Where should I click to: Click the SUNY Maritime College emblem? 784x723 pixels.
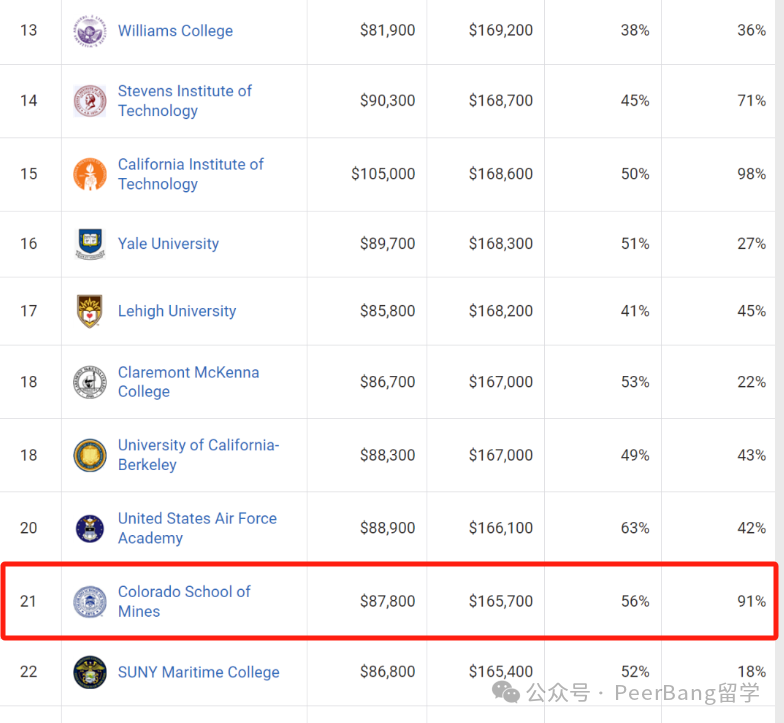pos(90,672)
